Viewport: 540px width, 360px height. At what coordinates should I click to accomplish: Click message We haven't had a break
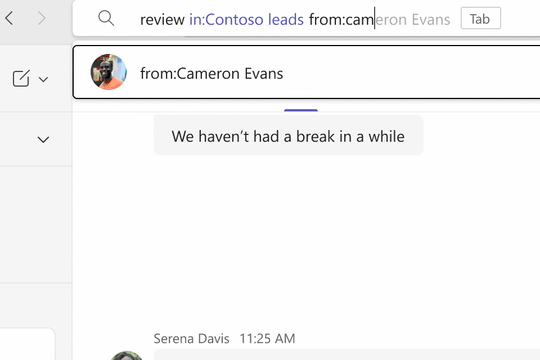click(x=288, y=136)
